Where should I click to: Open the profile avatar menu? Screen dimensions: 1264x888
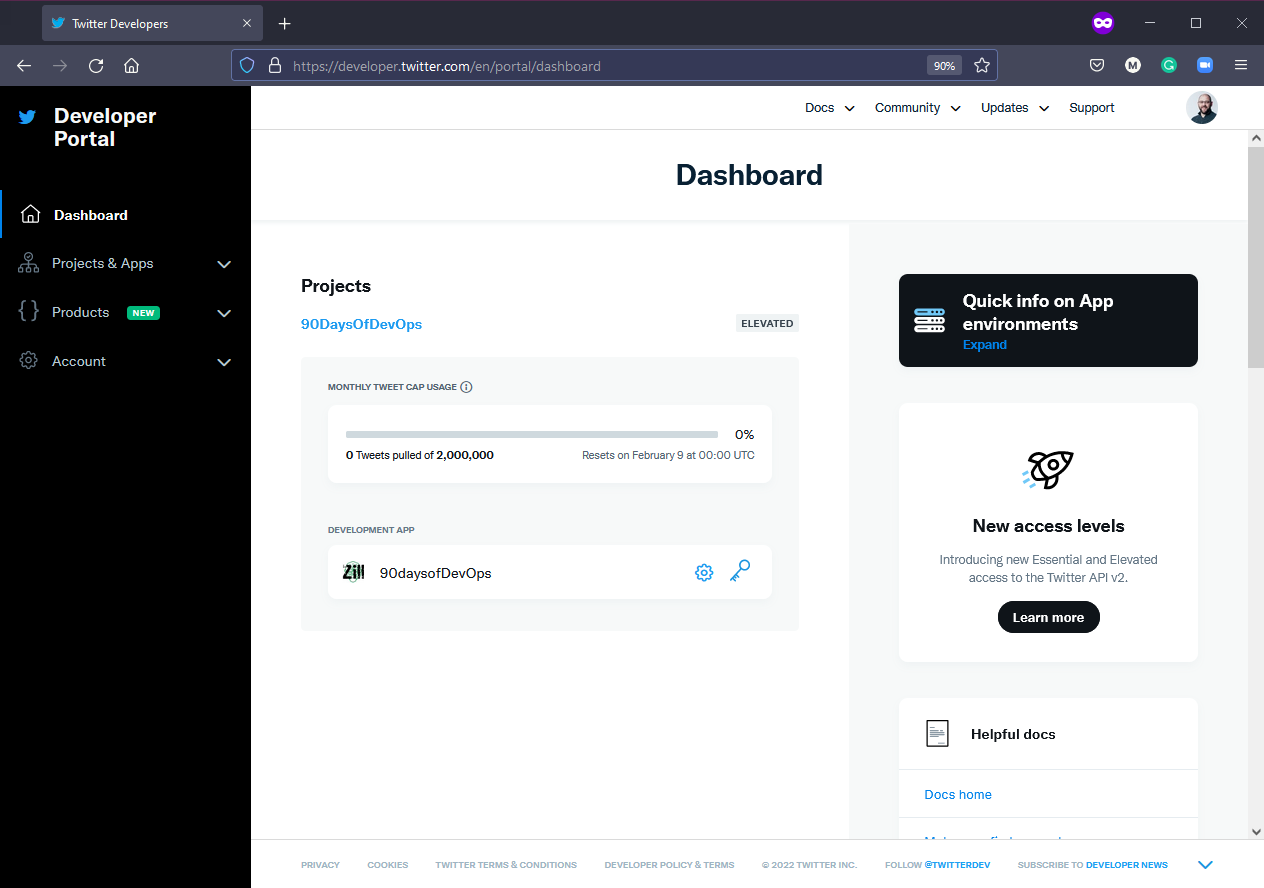(x=1202, y=107)
